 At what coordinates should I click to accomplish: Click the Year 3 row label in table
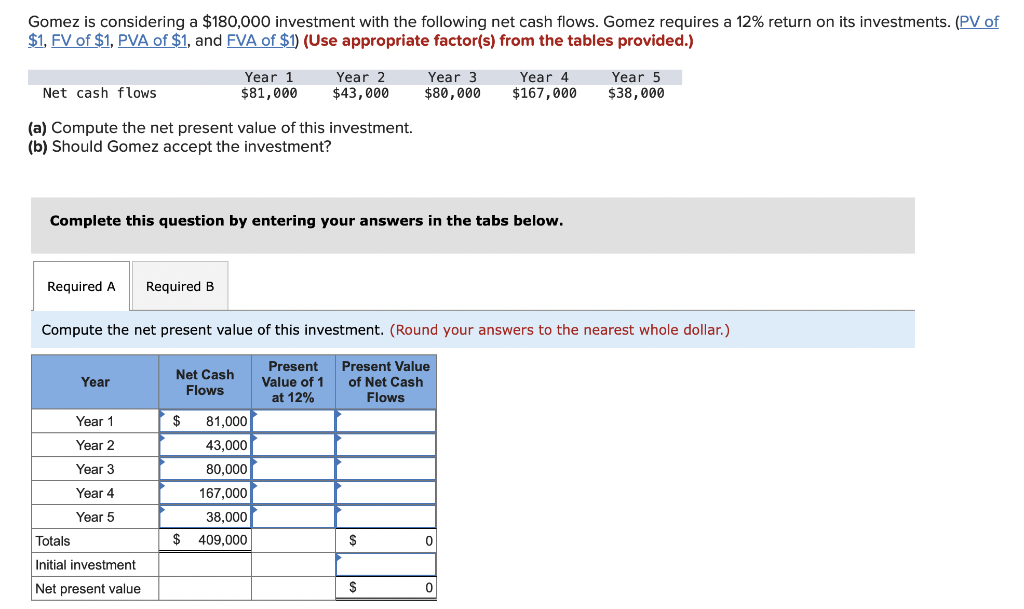95,469
